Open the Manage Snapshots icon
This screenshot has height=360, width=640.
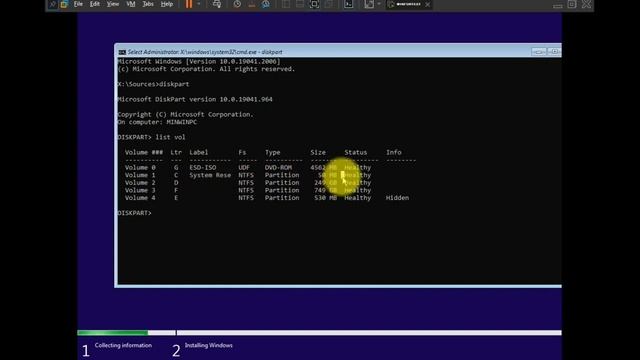[x=266, y=4]
